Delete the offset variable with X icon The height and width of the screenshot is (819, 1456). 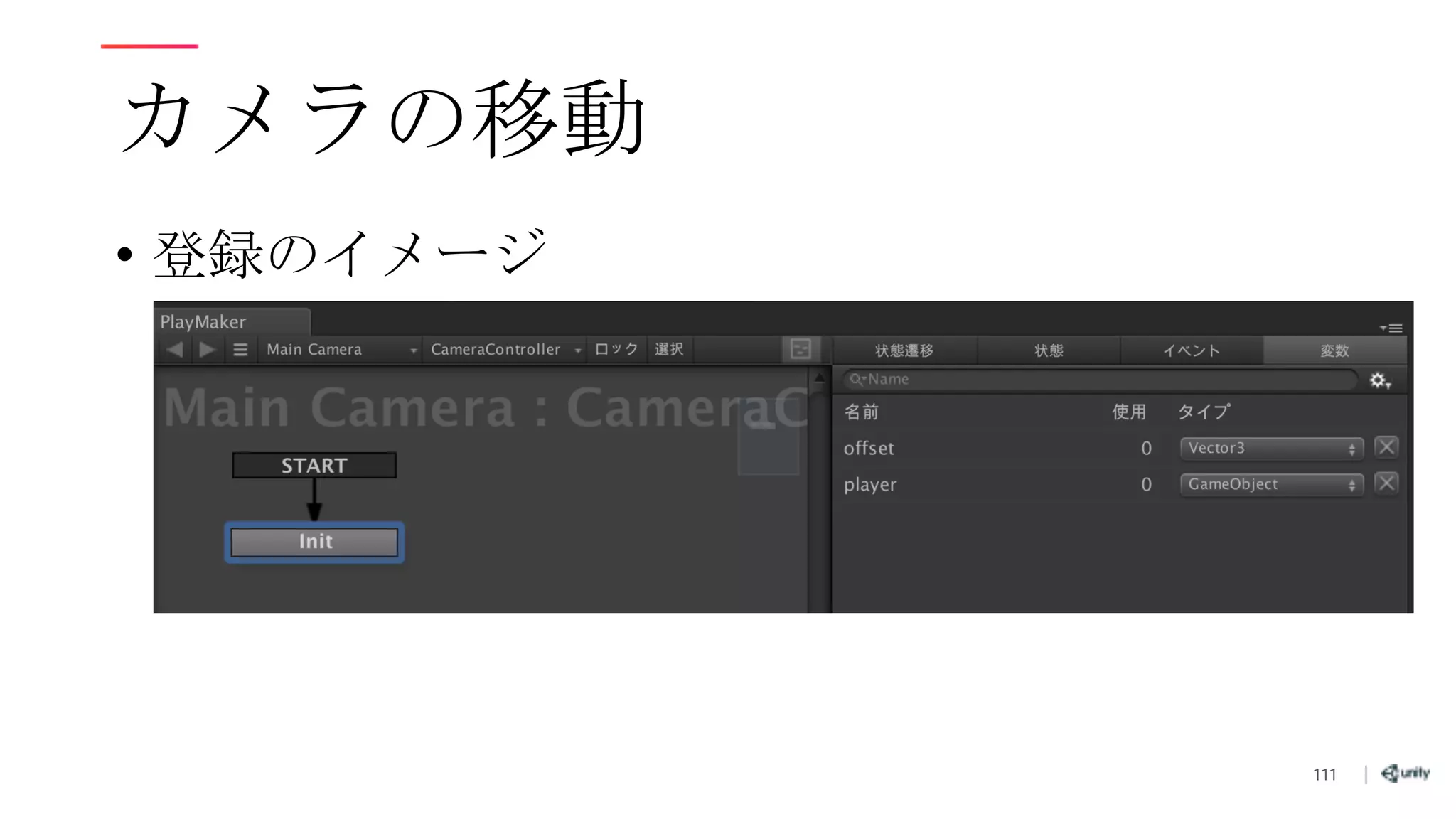(1386, 447)
